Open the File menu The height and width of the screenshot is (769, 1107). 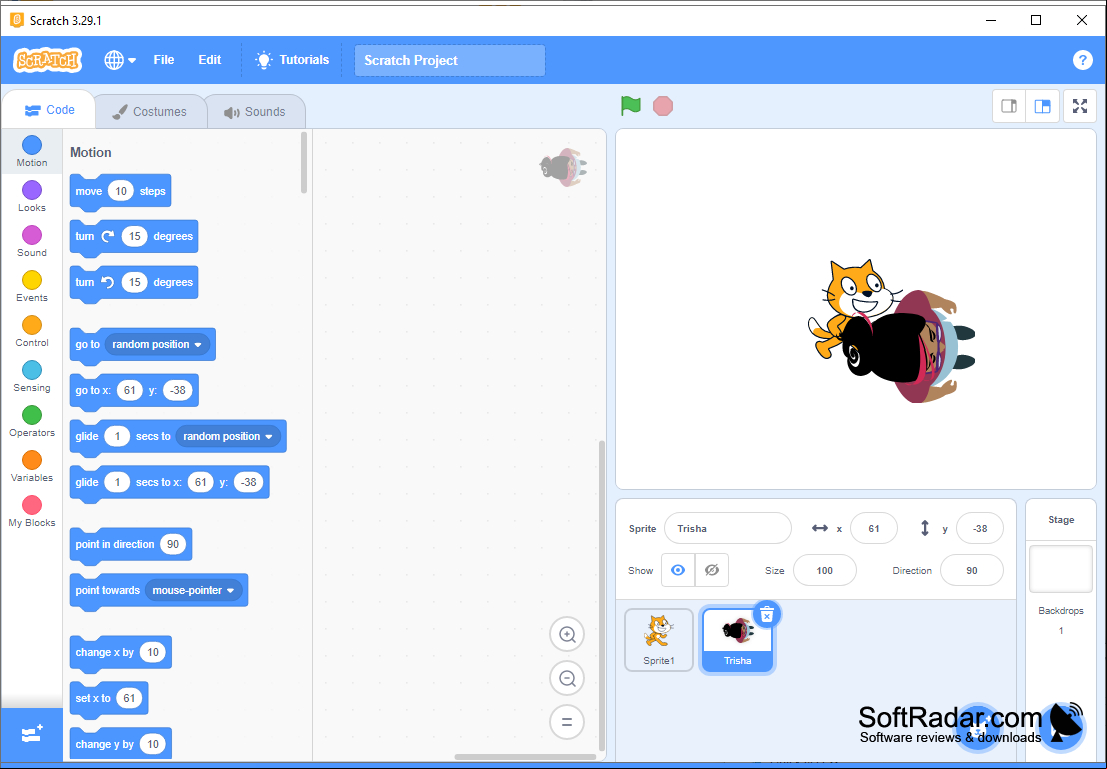click(x=164, y=60)
